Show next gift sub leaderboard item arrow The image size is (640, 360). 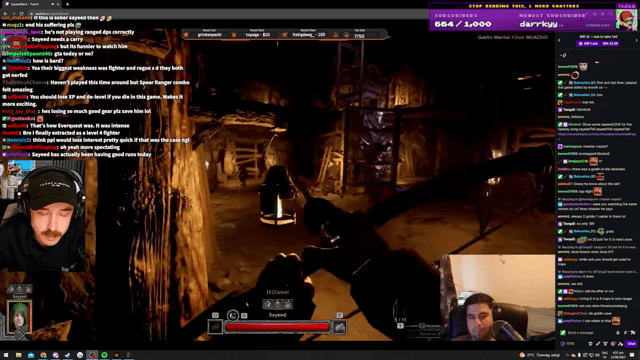(x=636, y=40)
